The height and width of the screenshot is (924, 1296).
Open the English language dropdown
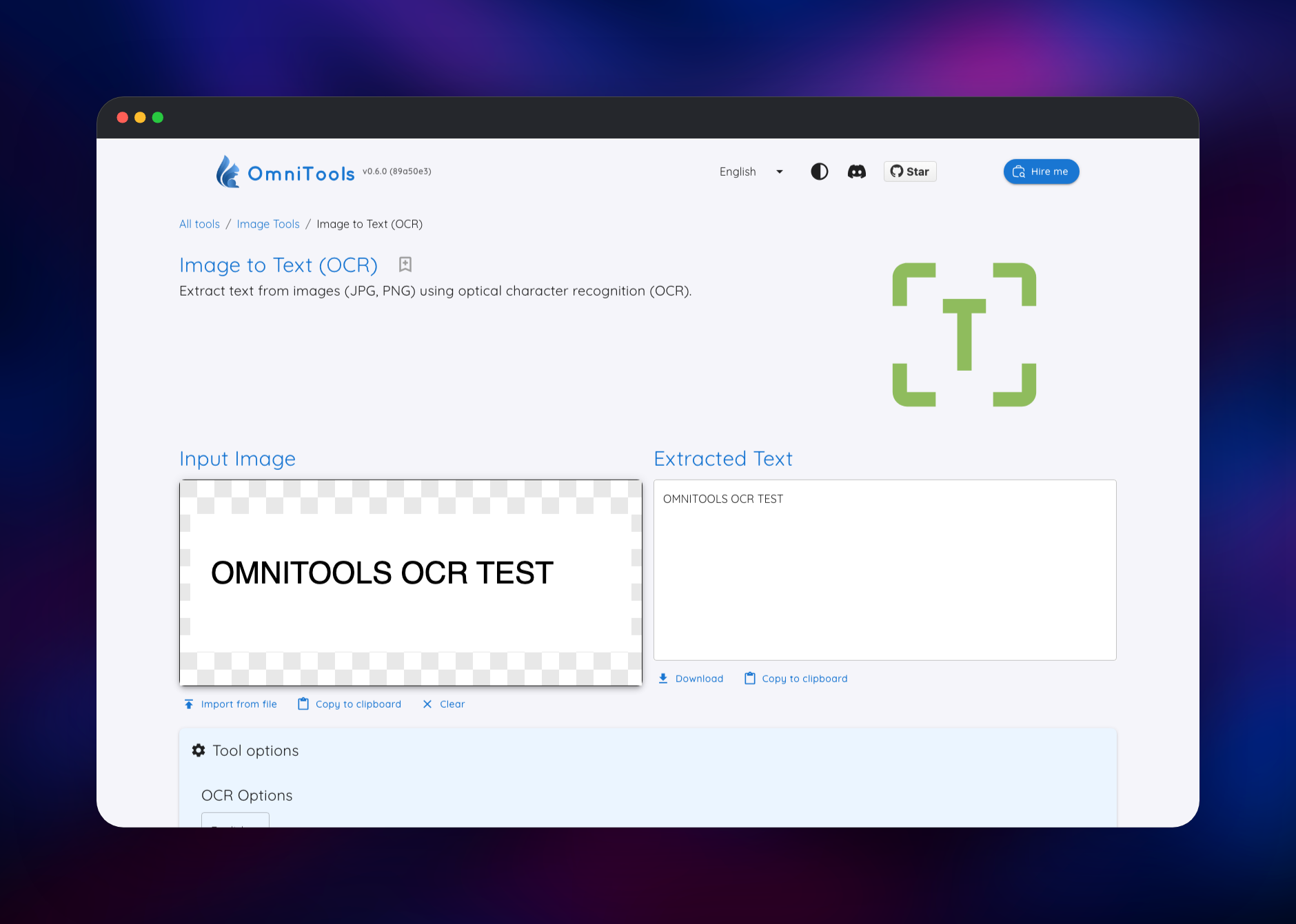[x=751, y=172]
